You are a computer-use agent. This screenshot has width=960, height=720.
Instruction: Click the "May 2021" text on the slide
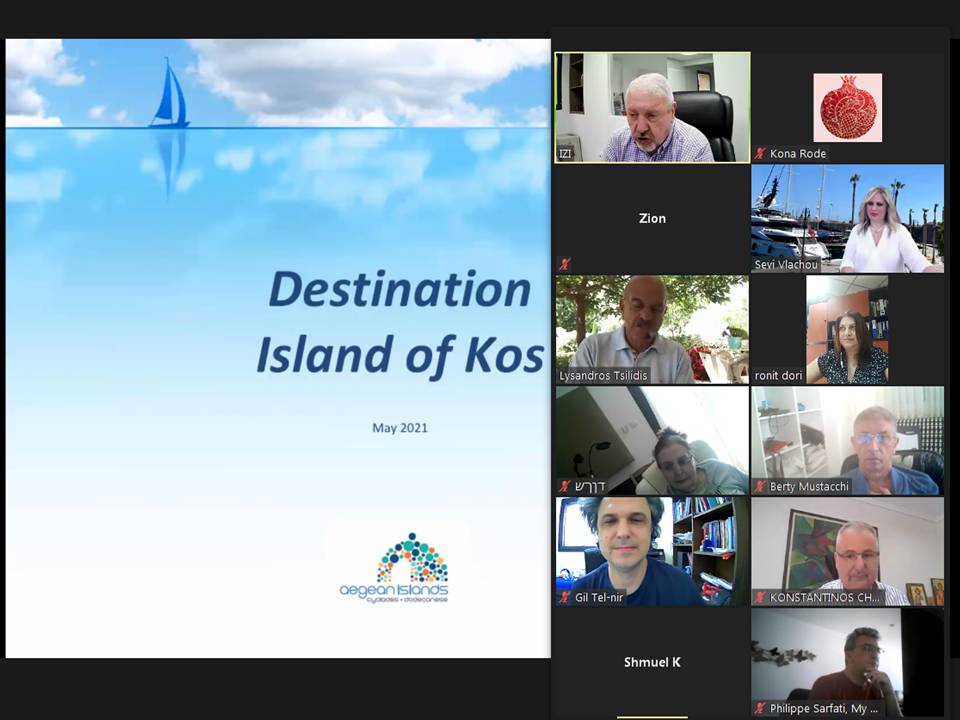tap(400, 428)
